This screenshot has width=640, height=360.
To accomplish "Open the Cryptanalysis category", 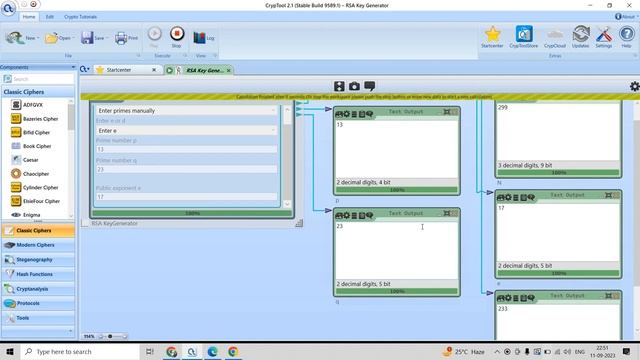I will coord(38,289).
